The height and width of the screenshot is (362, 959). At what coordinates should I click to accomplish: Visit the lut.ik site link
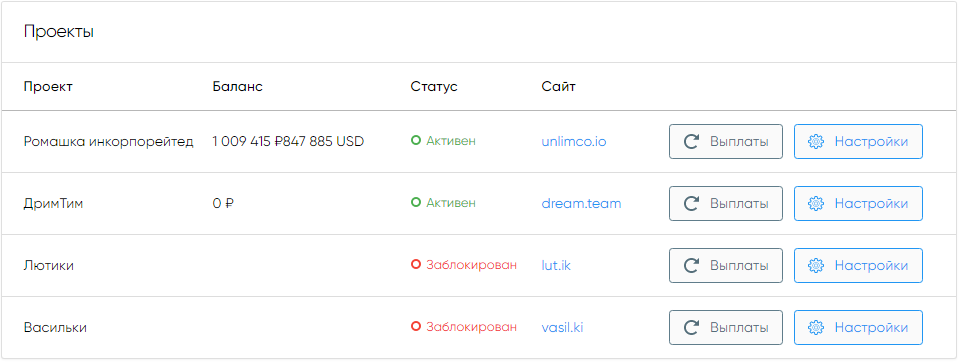(556, 265)
